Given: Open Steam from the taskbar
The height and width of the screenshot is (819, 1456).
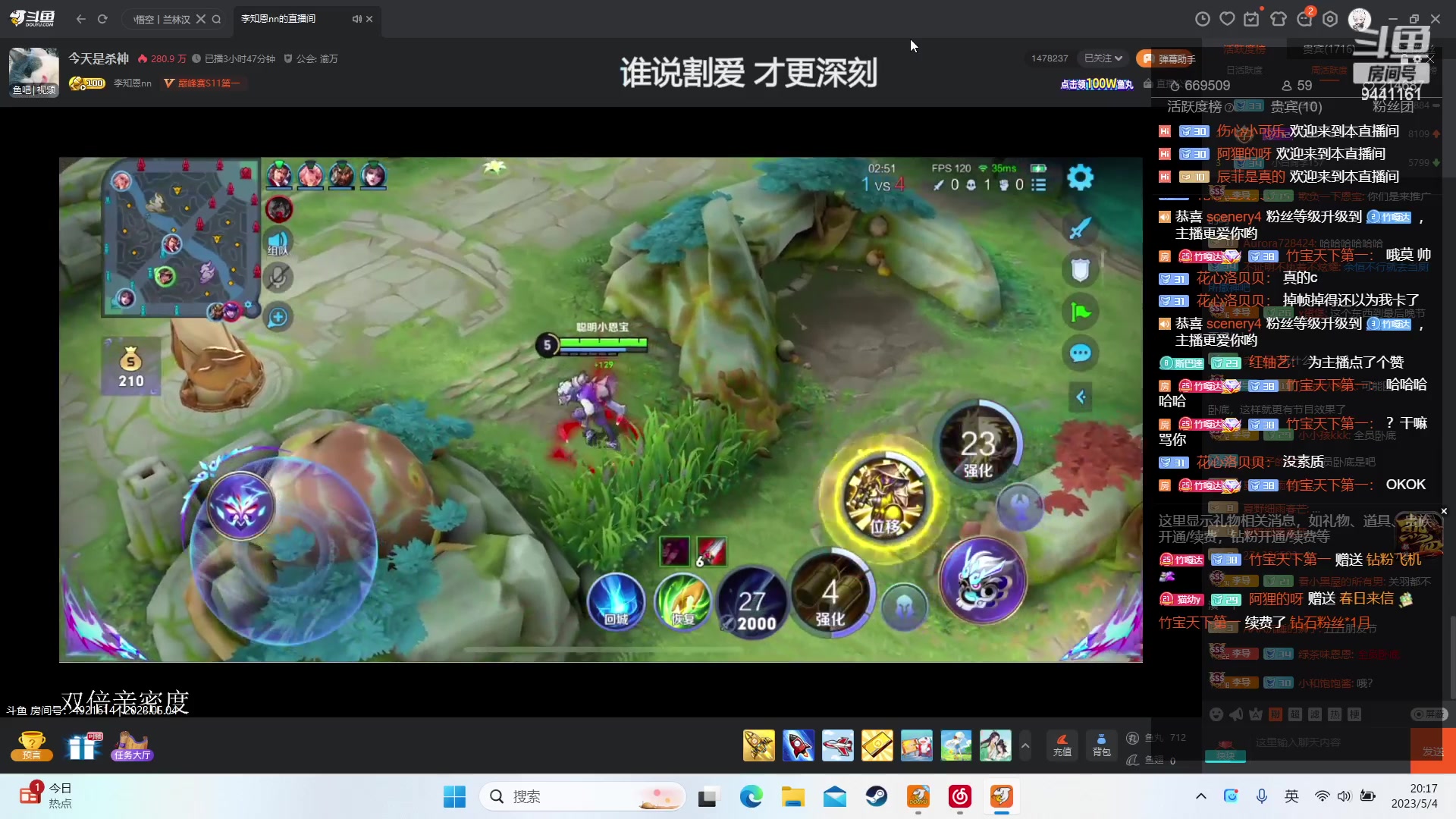Looking at the screenshot, I should tap(877, 796).
